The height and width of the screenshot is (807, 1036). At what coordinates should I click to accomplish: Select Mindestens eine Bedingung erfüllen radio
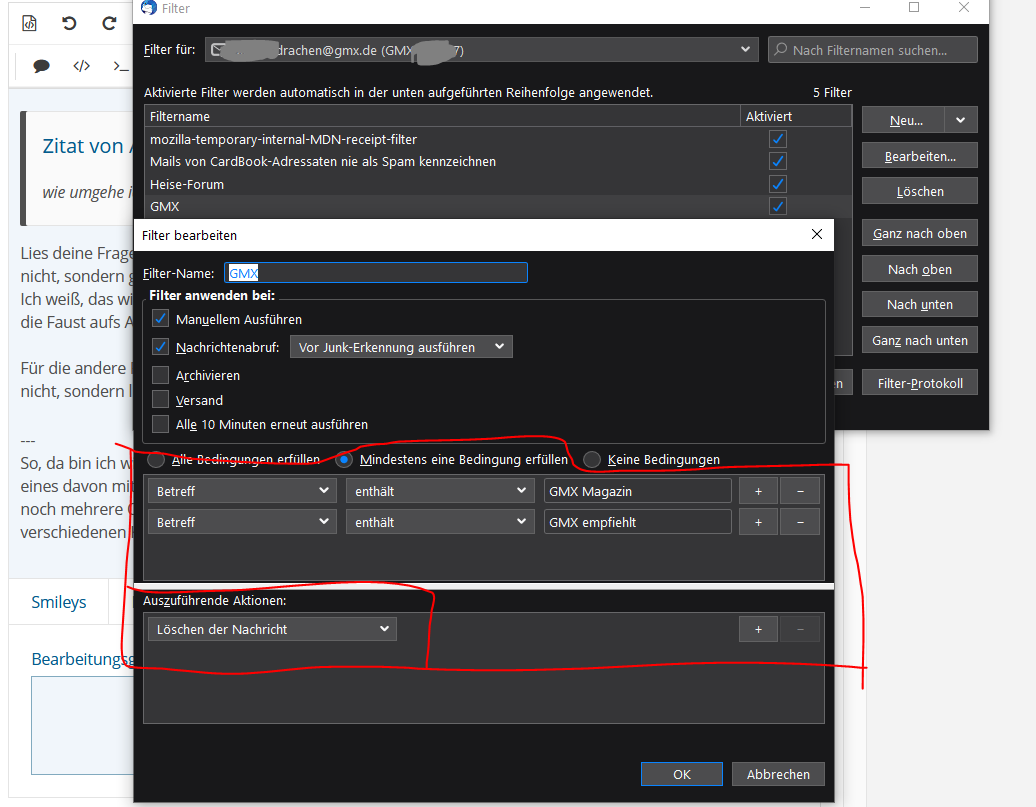[x=344, y=459]
